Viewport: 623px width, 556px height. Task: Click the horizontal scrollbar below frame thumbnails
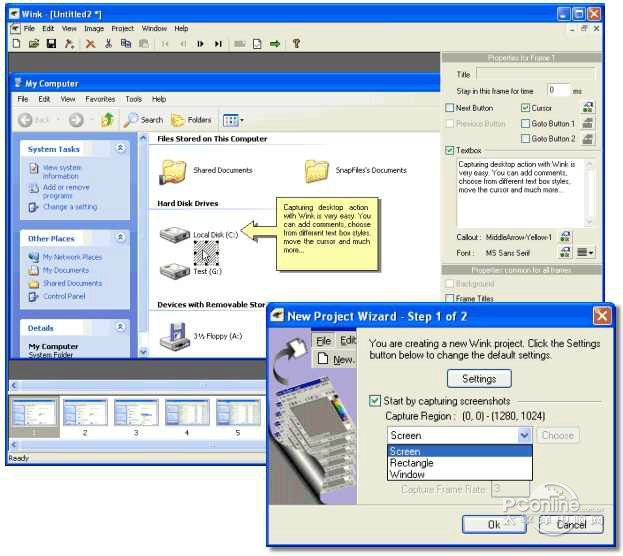pyautogui.click(x=137, y=445)
